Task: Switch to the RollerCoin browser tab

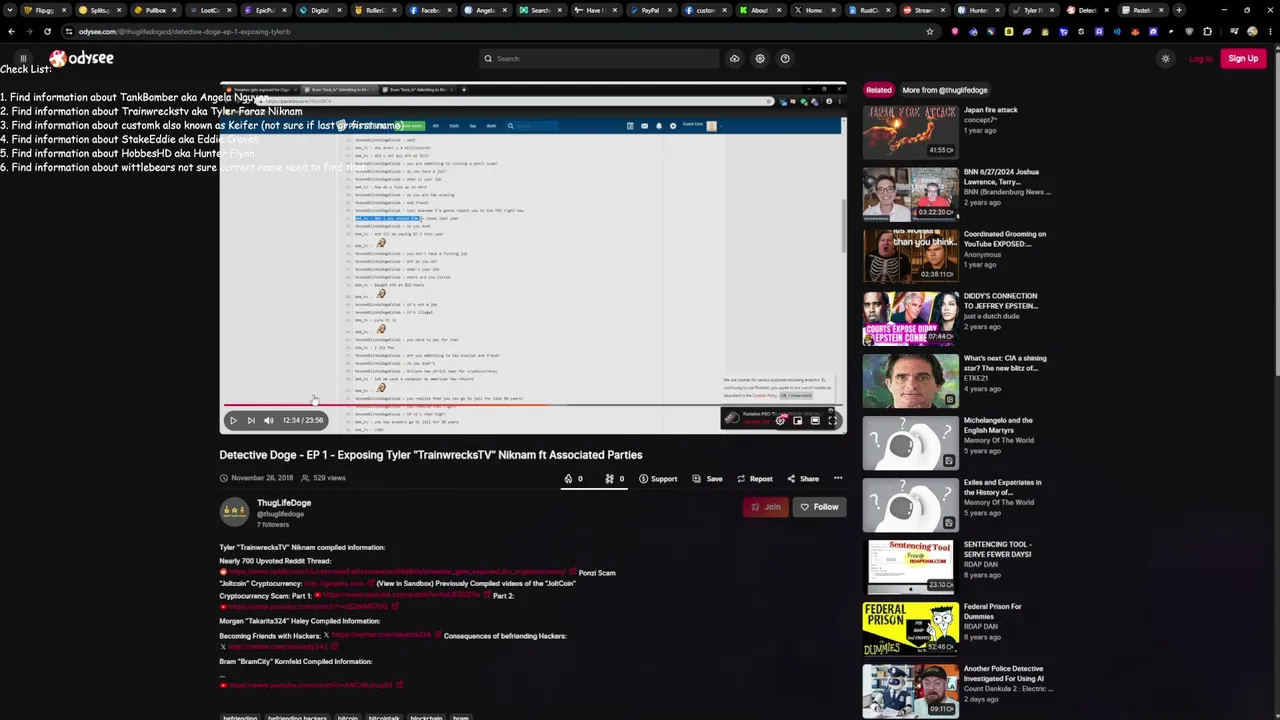Action: coord(373,10)
